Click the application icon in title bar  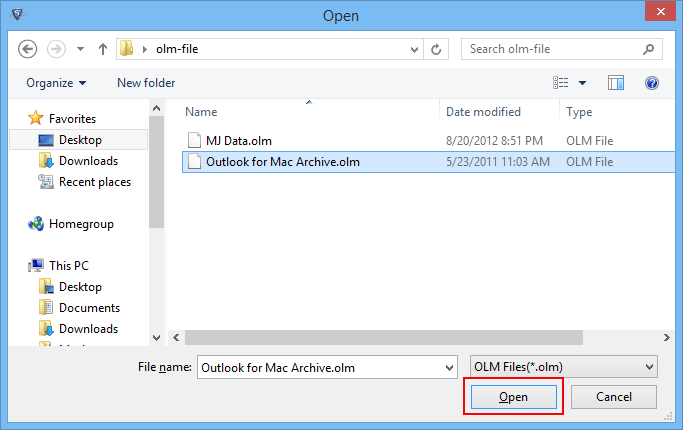tap(18, 14)
